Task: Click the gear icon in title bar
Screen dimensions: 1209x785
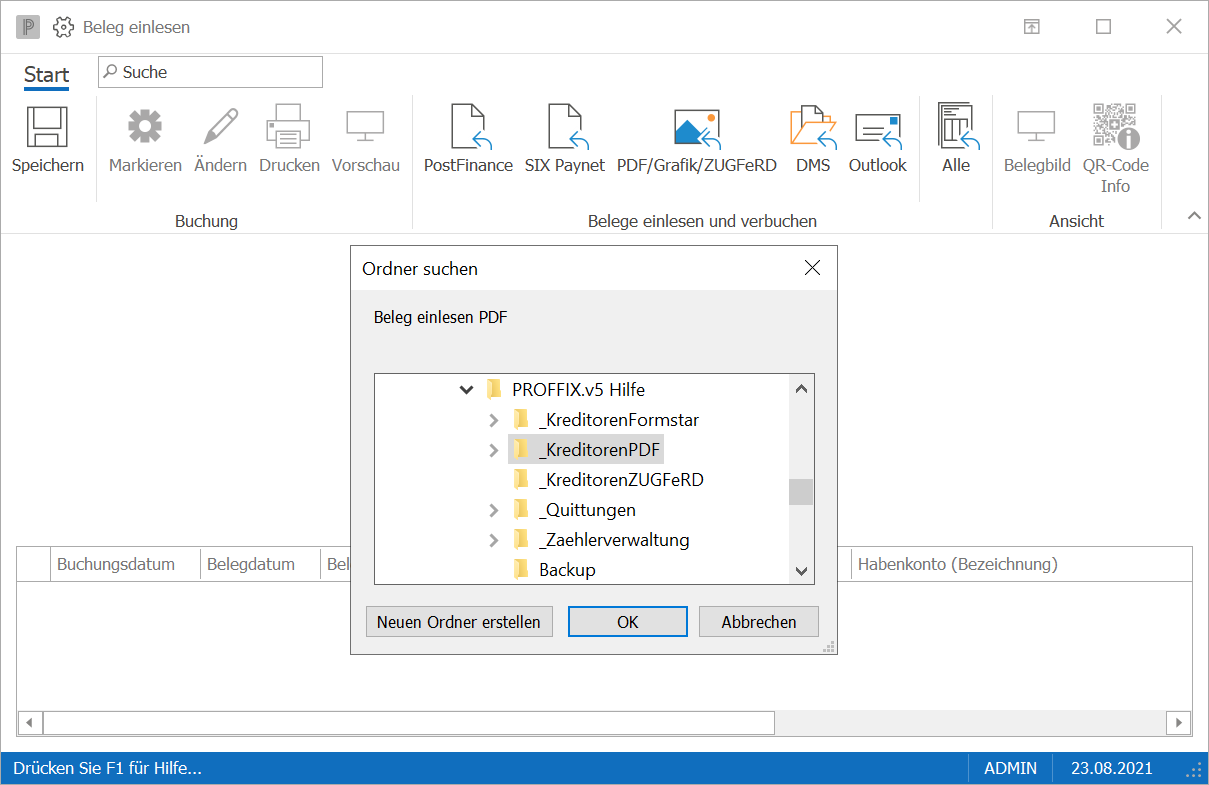Action: point(63,27)
